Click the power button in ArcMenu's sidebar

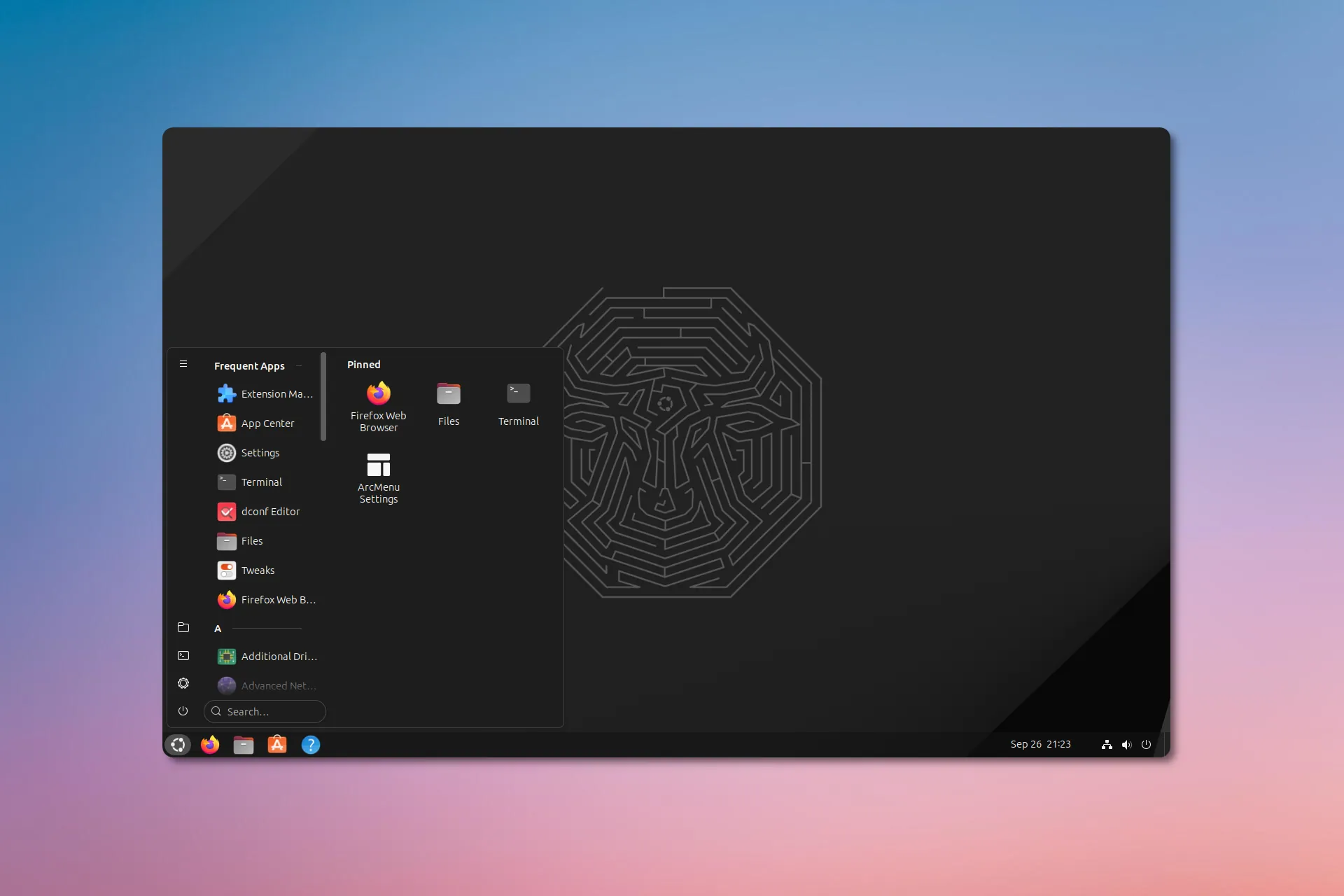[x=183, y=710]
